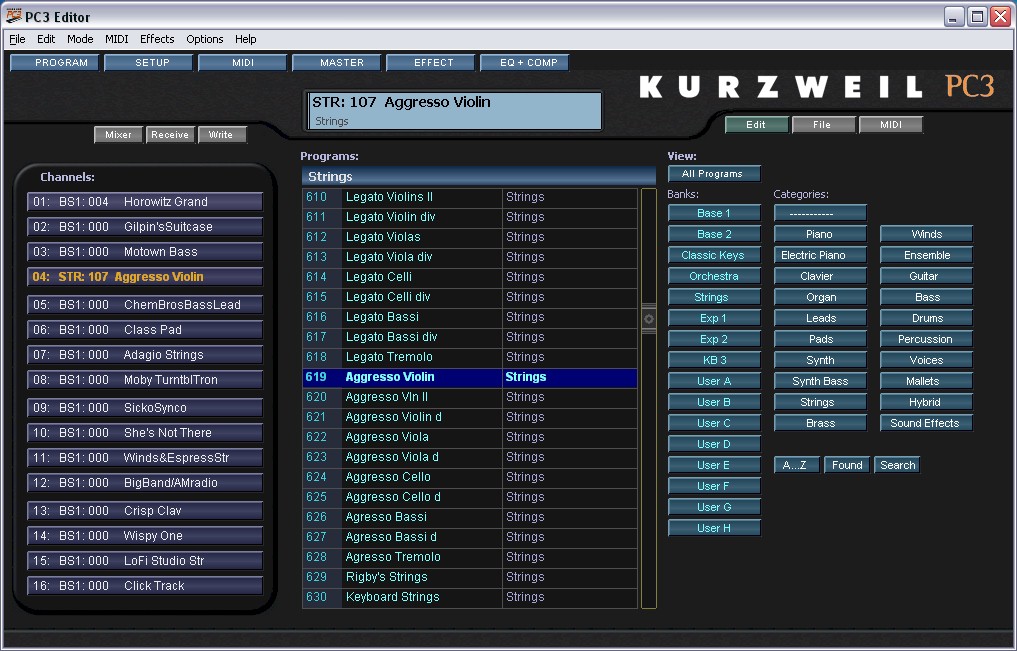Select program 620 Aggresso Vln II

(470, 397)
